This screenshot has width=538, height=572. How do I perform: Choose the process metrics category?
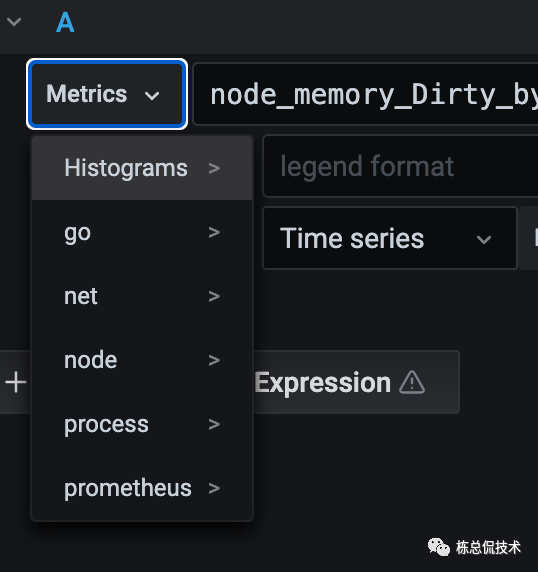coord(142,424)
